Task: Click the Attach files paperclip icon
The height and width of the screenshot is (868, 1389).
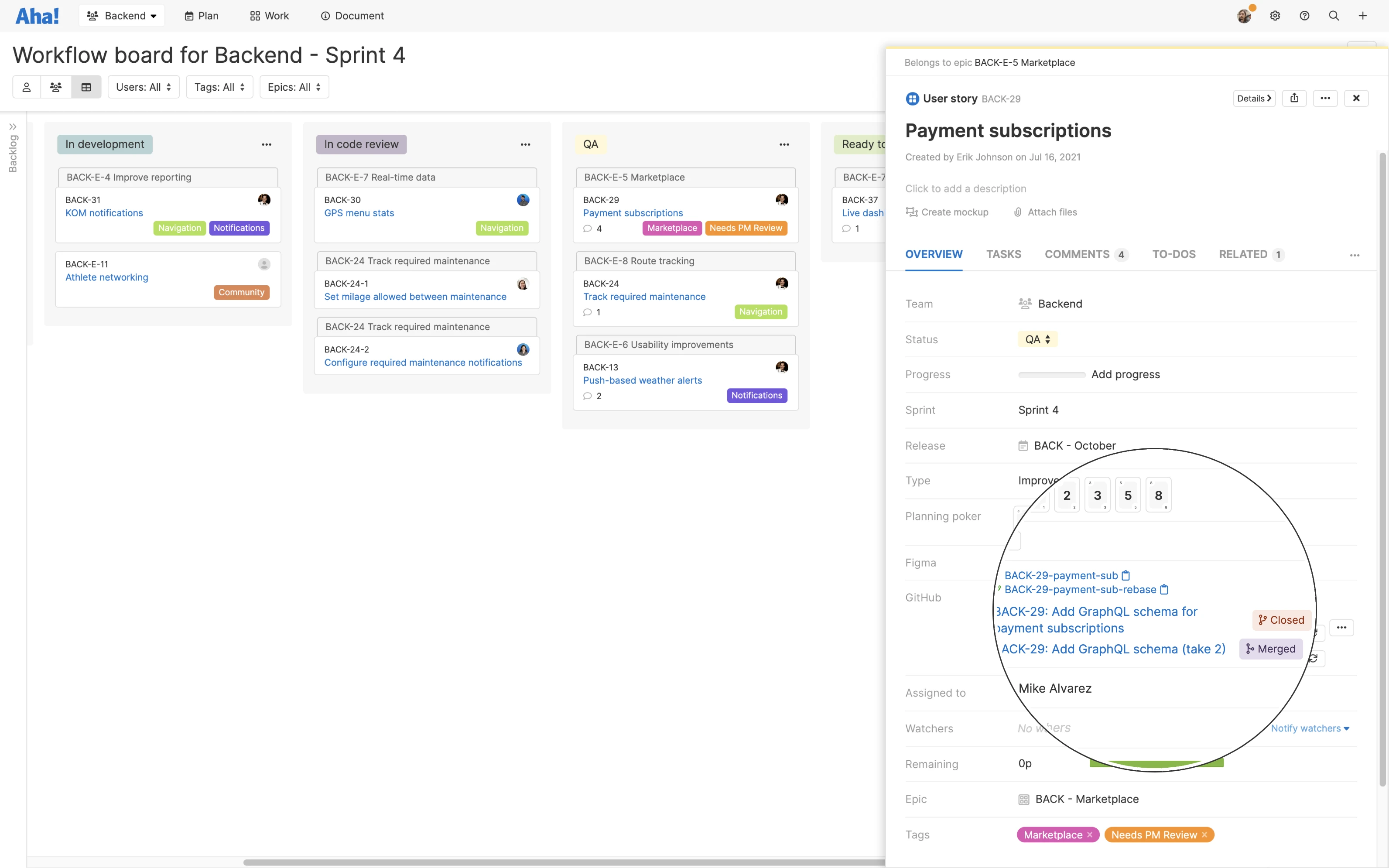Action: point(1018,212)
